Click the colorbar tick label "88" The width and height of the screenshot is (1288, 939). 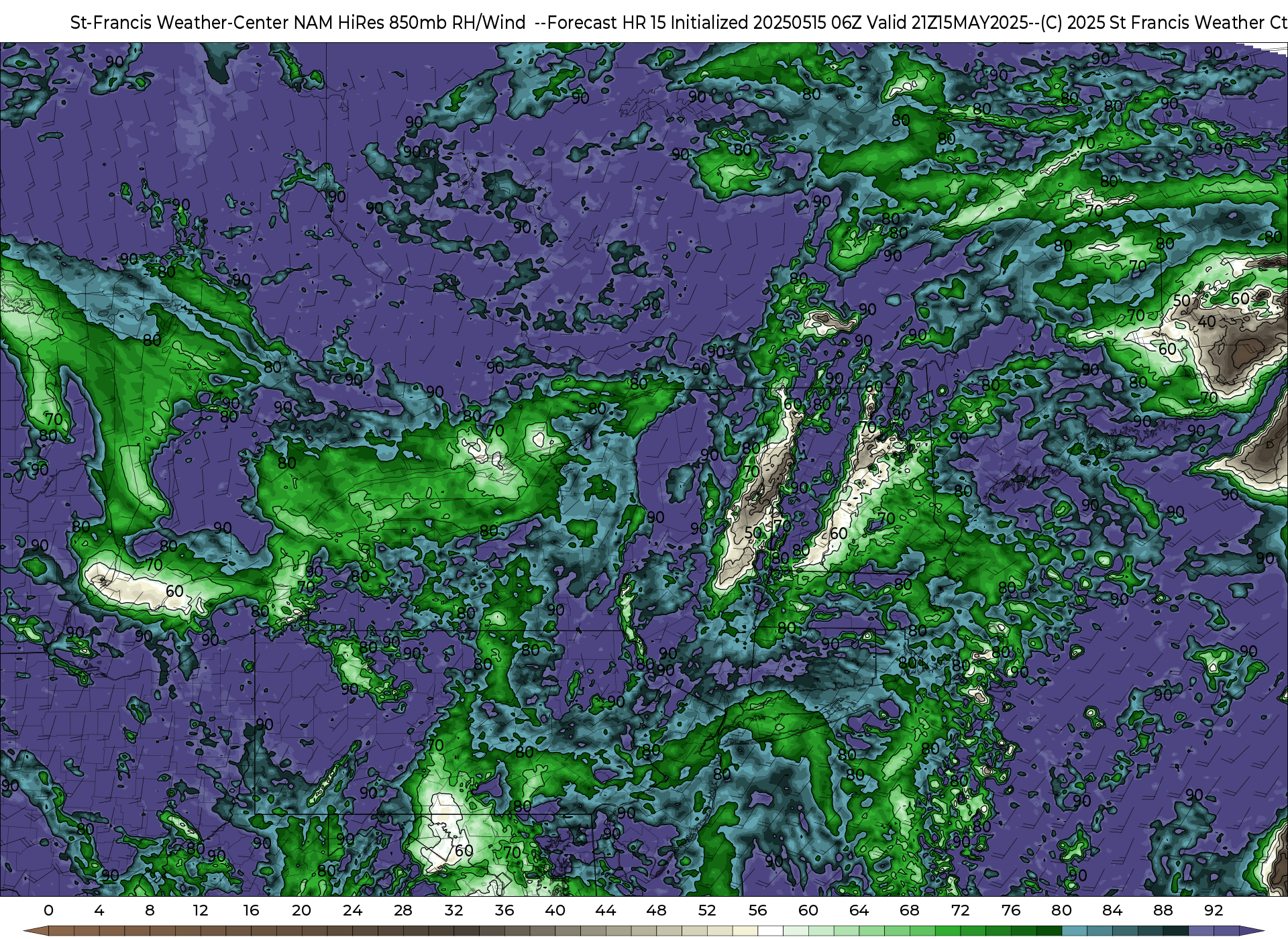[1163, 910]
